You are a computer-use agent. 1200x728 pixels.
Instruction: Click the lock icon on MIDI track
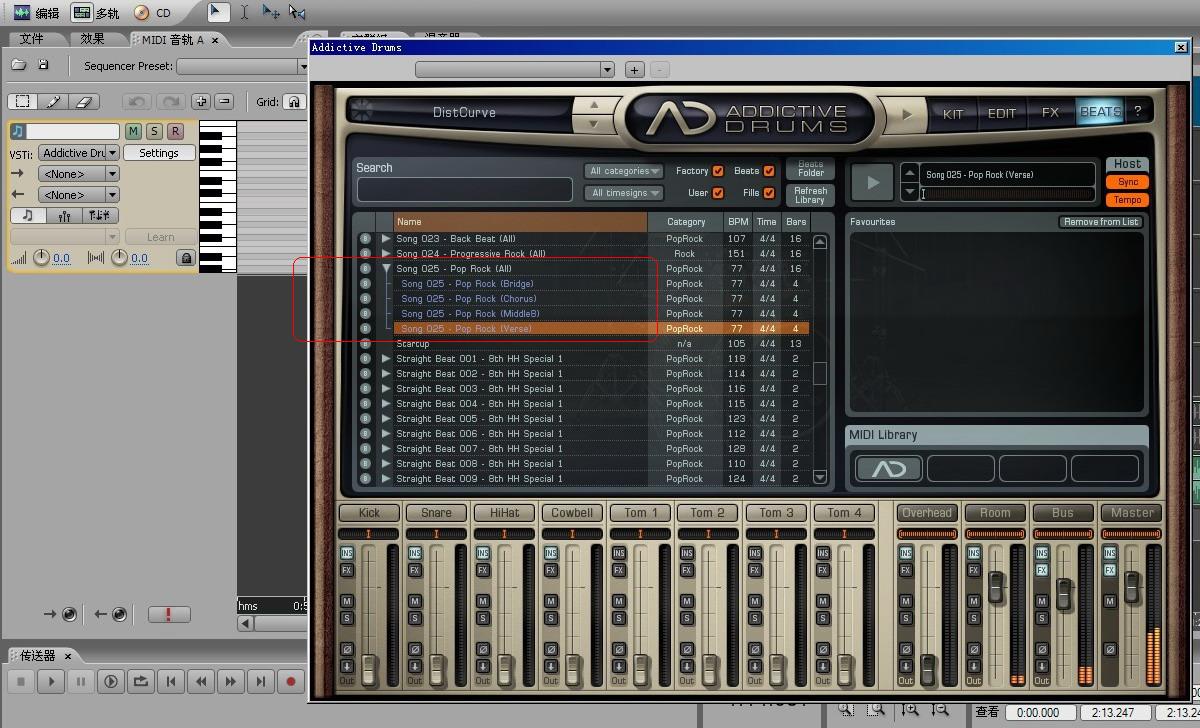185,258
